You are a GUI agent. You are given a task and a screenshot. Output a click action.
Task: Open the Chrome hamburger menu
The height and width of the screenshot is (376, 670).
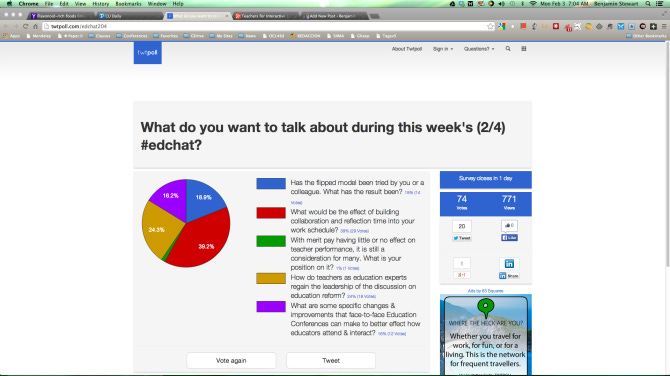tap(664, 26)
